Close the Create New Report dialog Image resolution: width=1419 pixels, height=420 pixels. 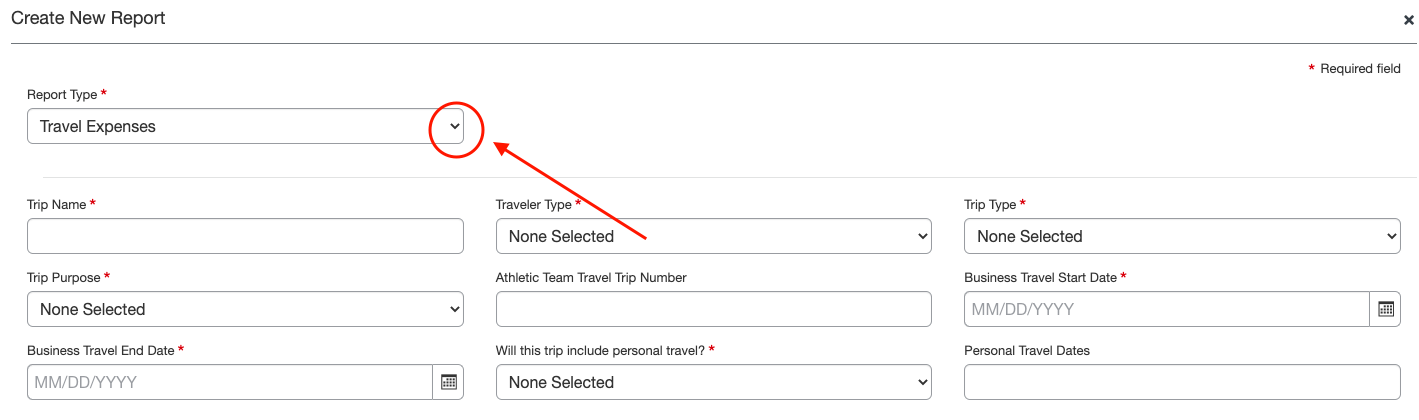click(x=1408, y=19)
